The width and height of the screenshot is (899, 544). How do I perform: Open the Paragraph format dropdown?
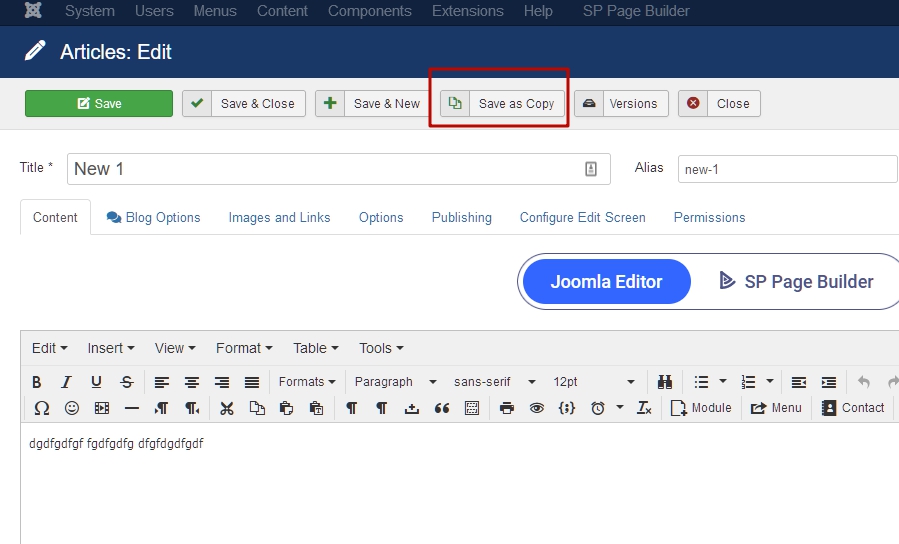click(x=395, y=382)
